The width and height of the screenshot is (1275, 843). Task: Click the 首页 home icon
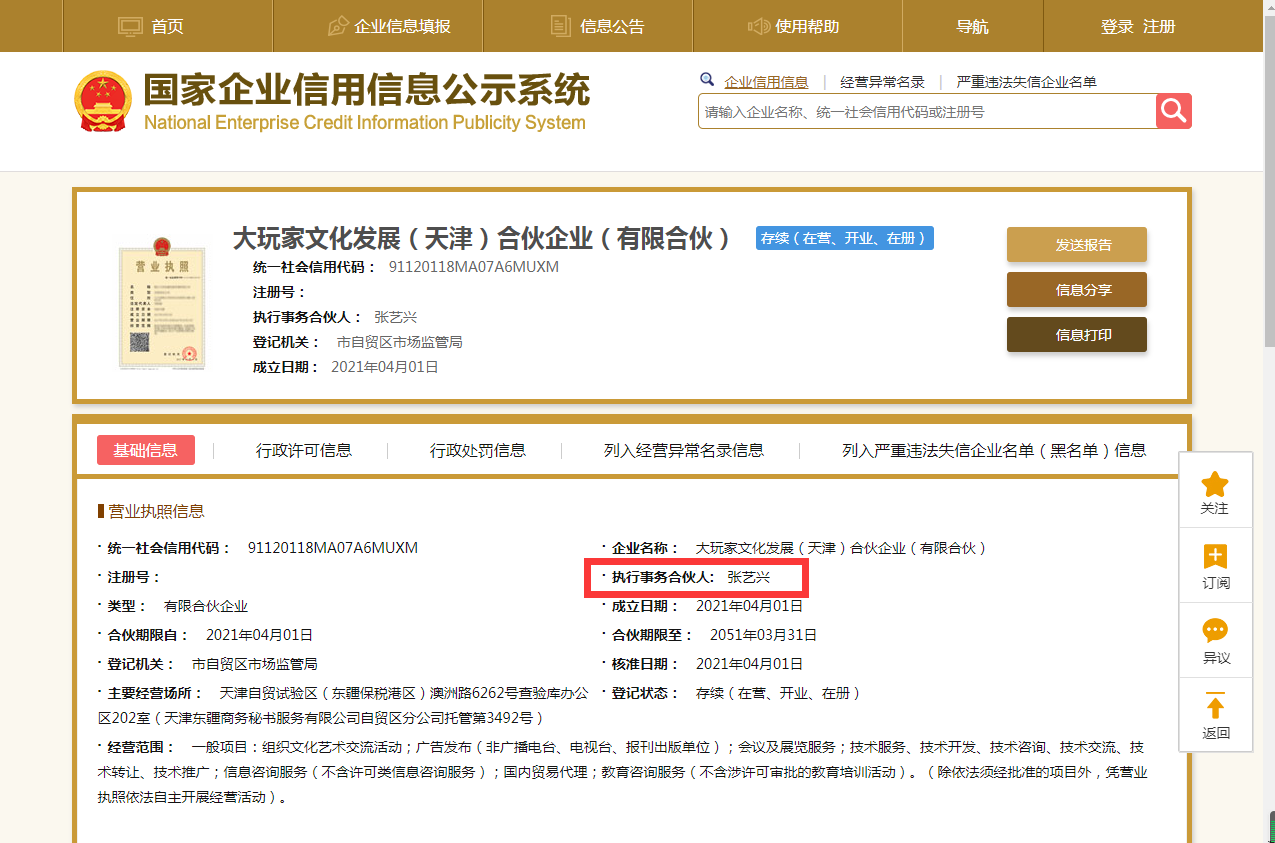[x=129, y=25]
